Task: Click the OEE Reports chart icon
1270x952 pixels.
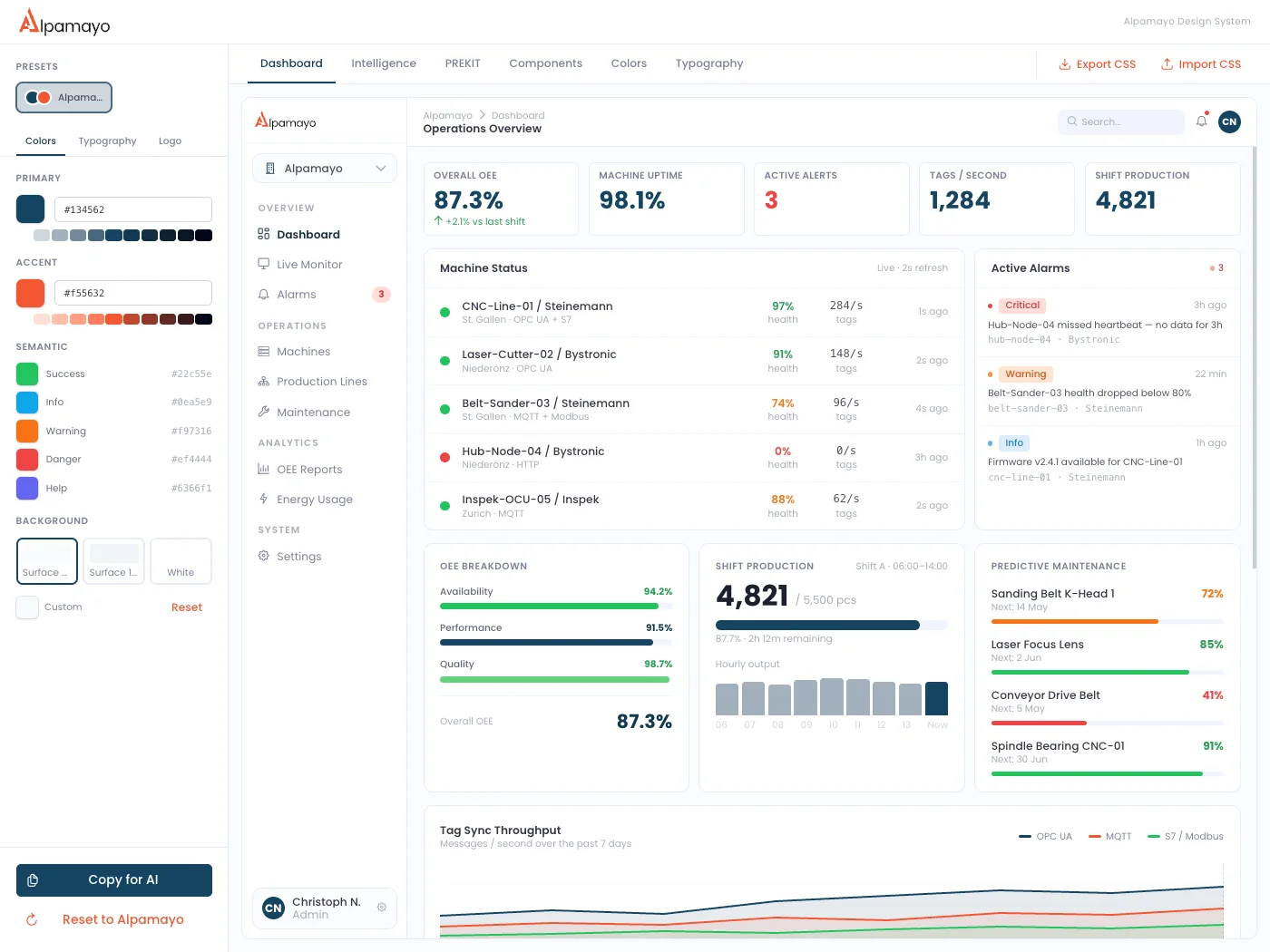Action: (264, 469)
